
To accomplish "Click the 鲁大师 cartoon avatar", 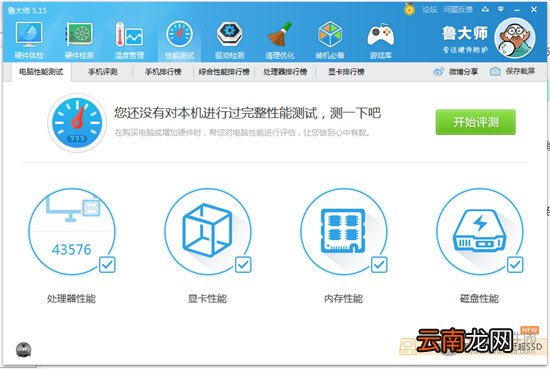I will pos(515,38).
